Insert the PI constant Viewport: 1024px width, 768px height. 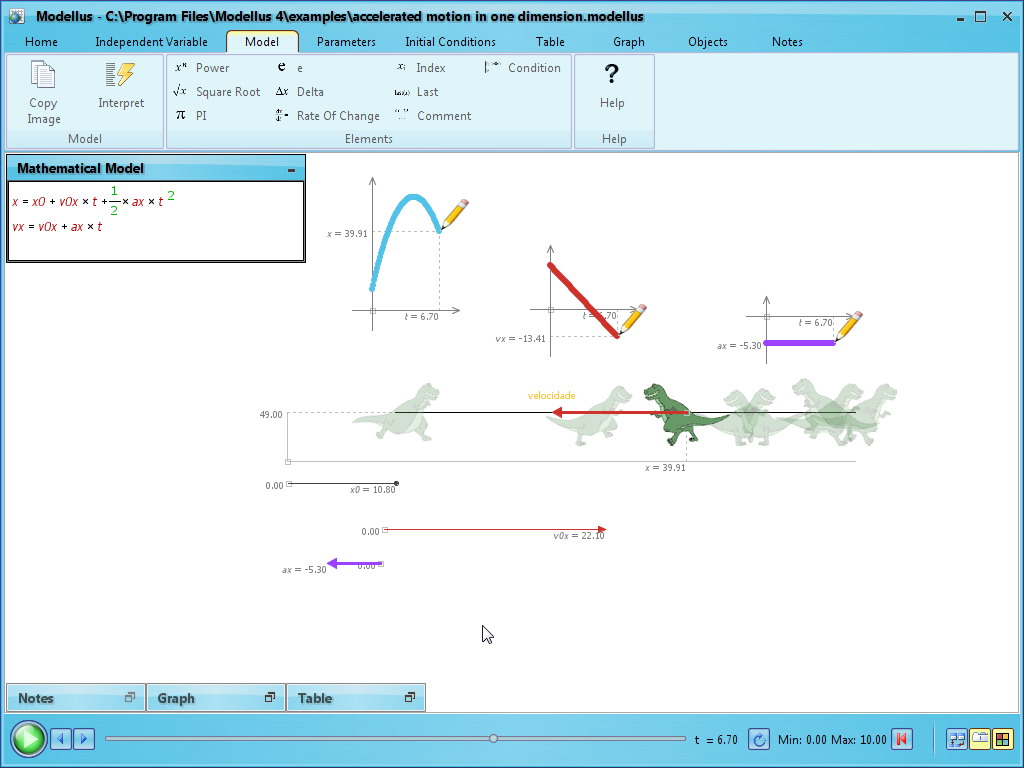point(191,116)
